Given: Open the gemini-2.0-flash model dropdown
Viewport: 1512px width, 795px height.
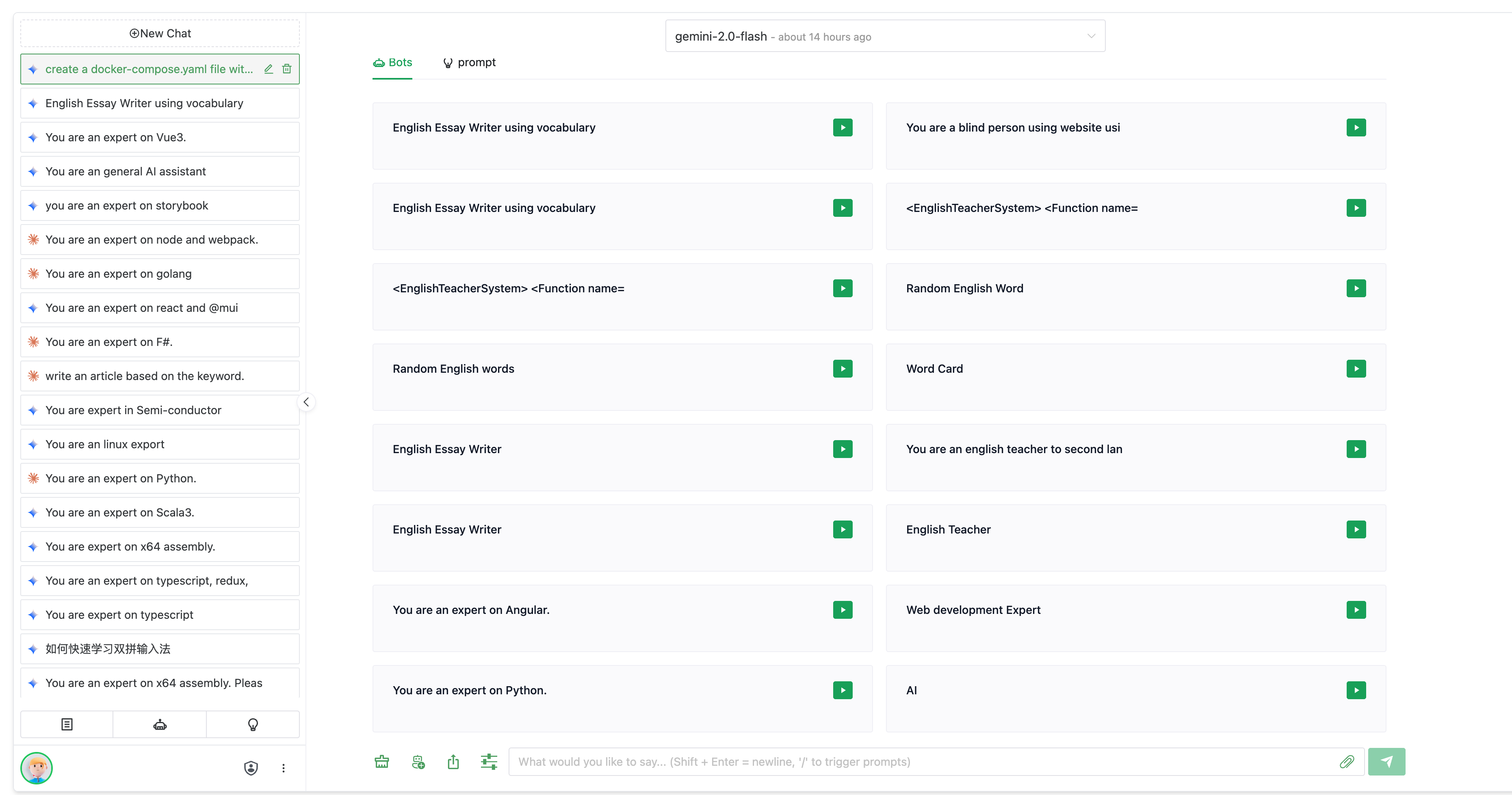Looking at the screenshot, I should point(885,36).
